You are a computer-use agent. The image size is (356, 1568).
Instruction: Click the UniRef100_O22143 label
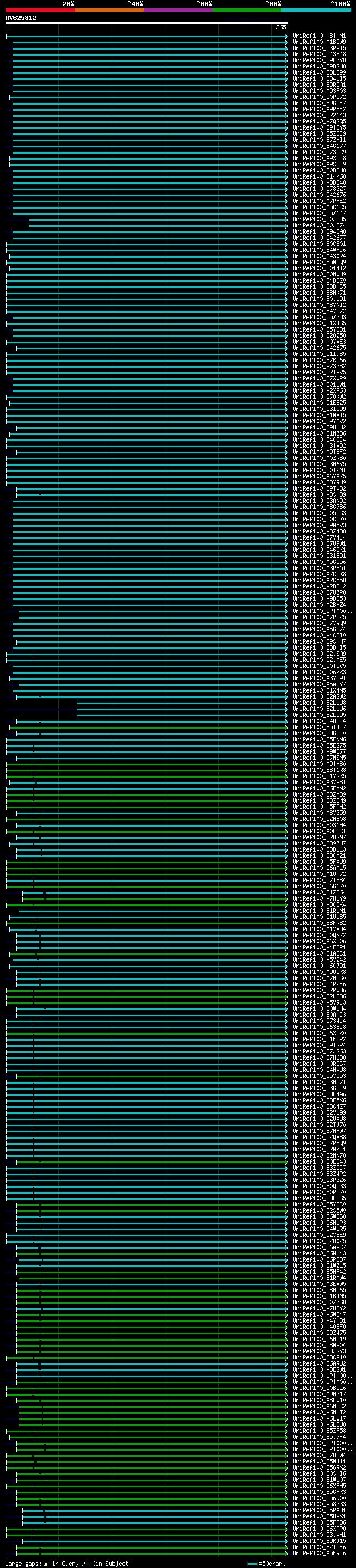pos(319,116)
